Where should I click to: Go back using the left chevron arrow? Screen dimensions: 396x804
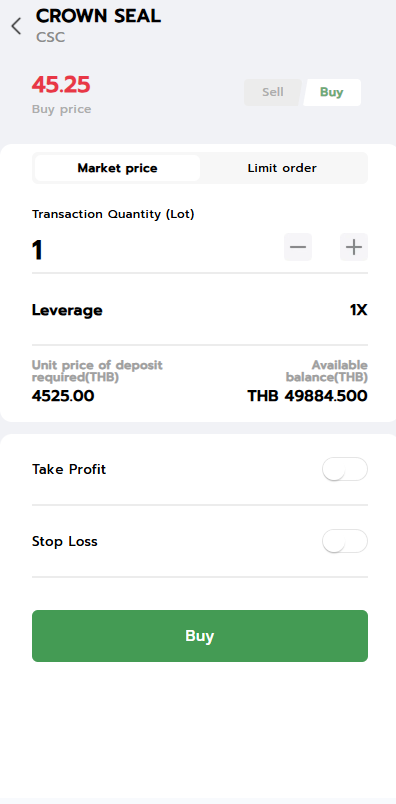(16, 26)
